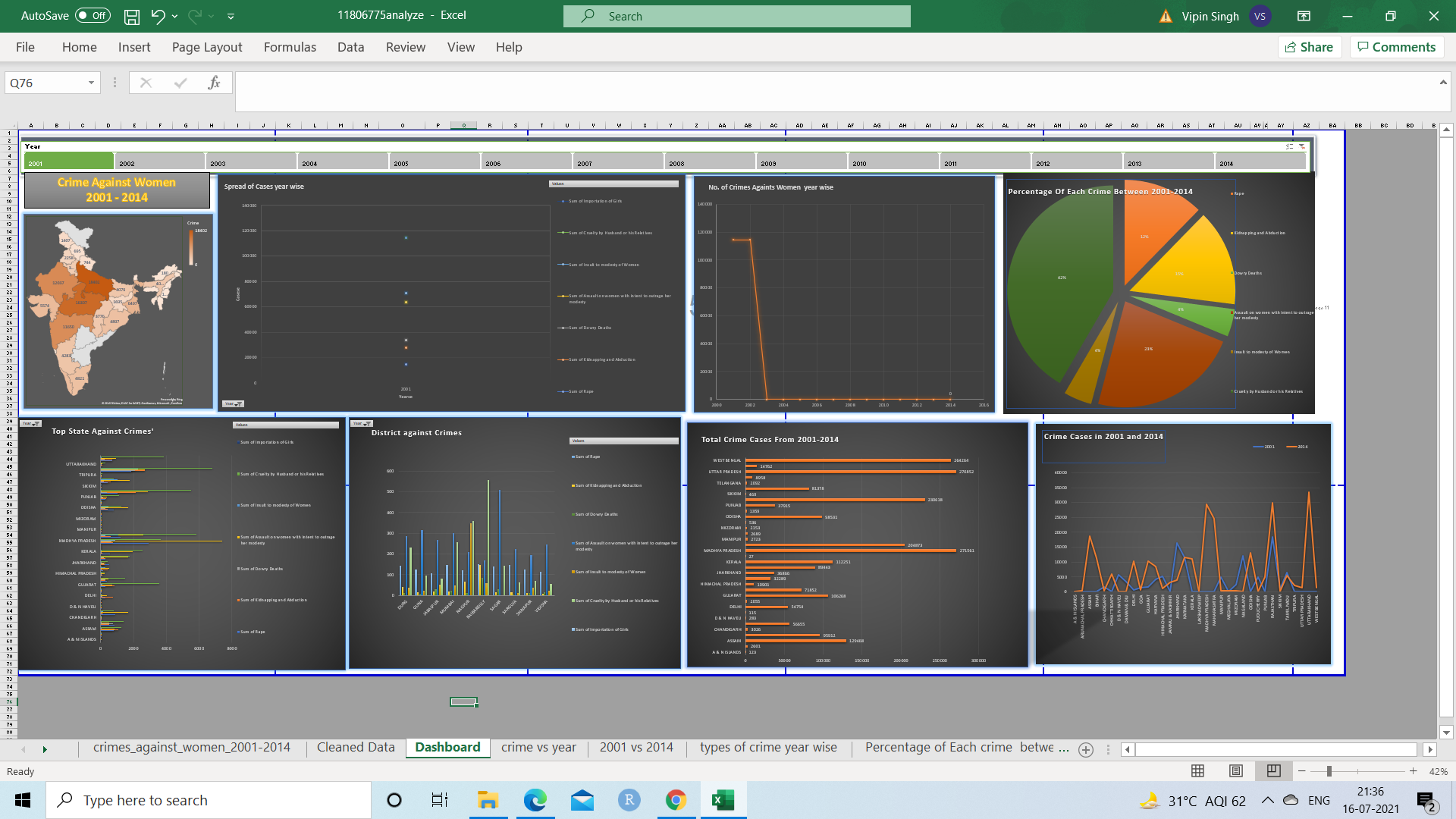
Task: Switch to Page Layout view icon
Action: click(x=1236, y=771)
